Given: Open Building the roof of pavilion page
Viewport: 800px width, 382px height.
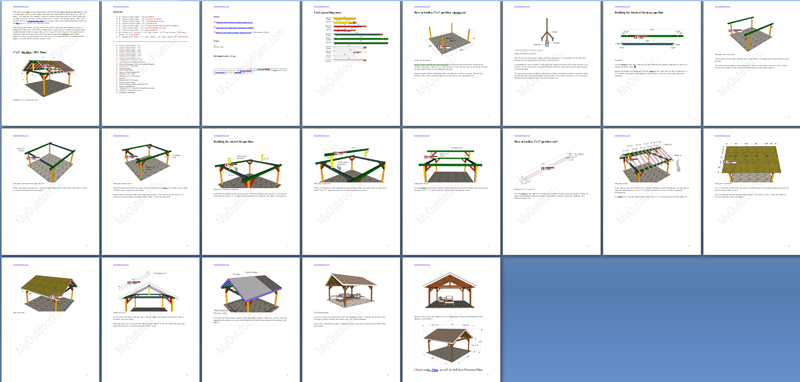Looking at the screenshot, I should pyautogui.click(x=250, y=192).
